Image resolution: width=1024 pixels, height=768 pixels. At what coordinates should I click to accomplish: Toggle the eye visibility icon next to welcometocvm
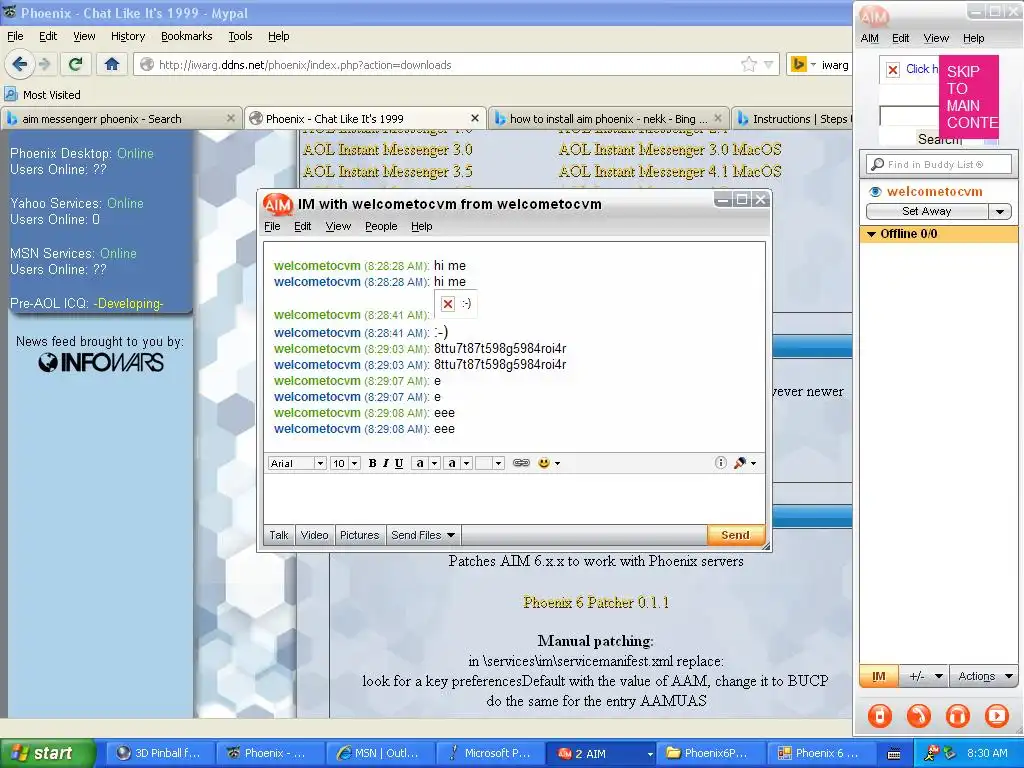(x=875, y=191)
